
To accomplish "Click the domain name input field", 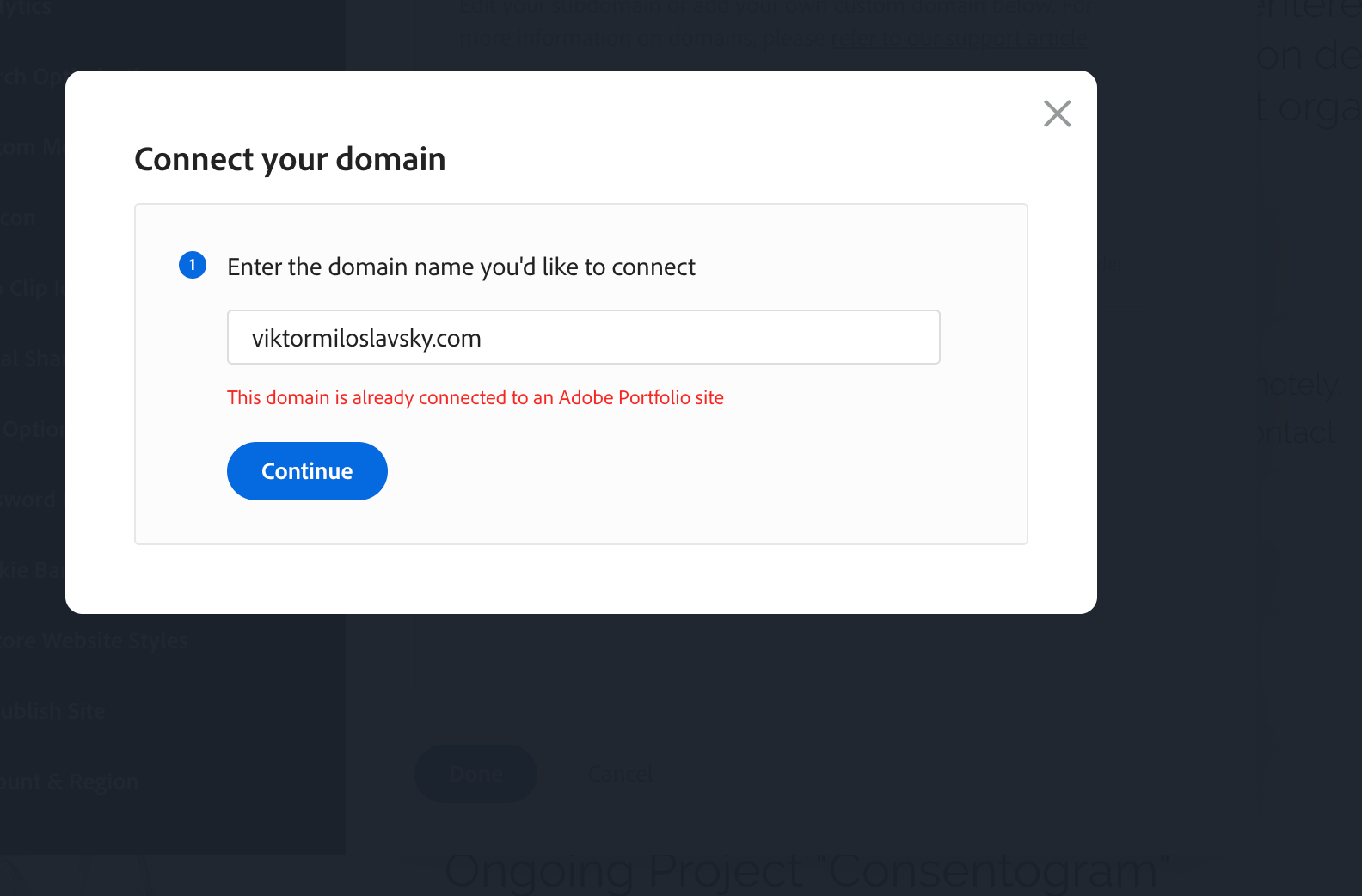I will pyautogui.click(x=583, y=337).
